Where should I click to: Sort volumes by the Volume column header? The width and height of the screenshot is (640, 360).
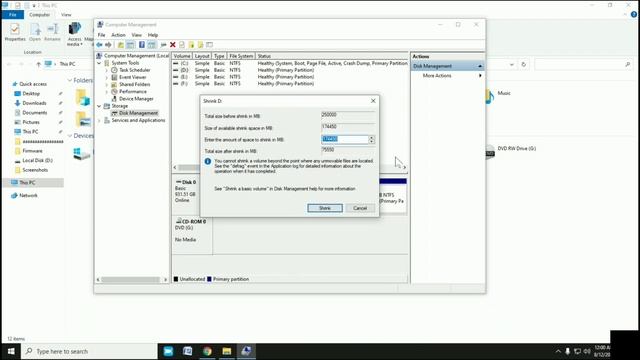pyautogui.click(x=182, y=56)
